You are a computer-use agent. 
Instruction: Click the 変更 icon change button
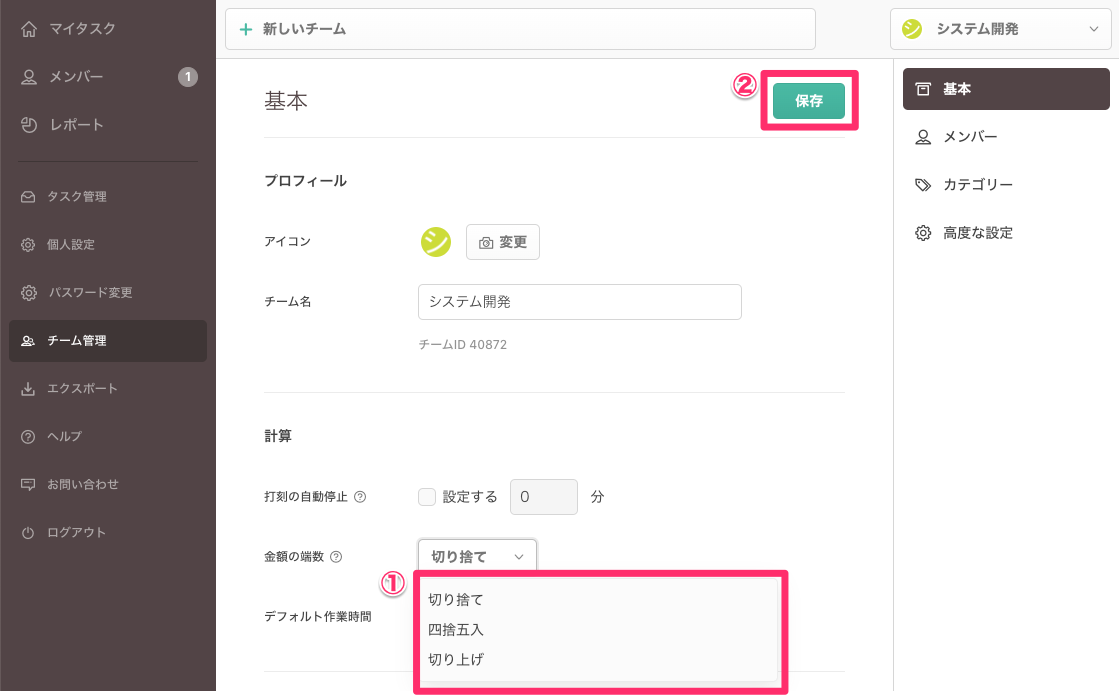[503, 242]
